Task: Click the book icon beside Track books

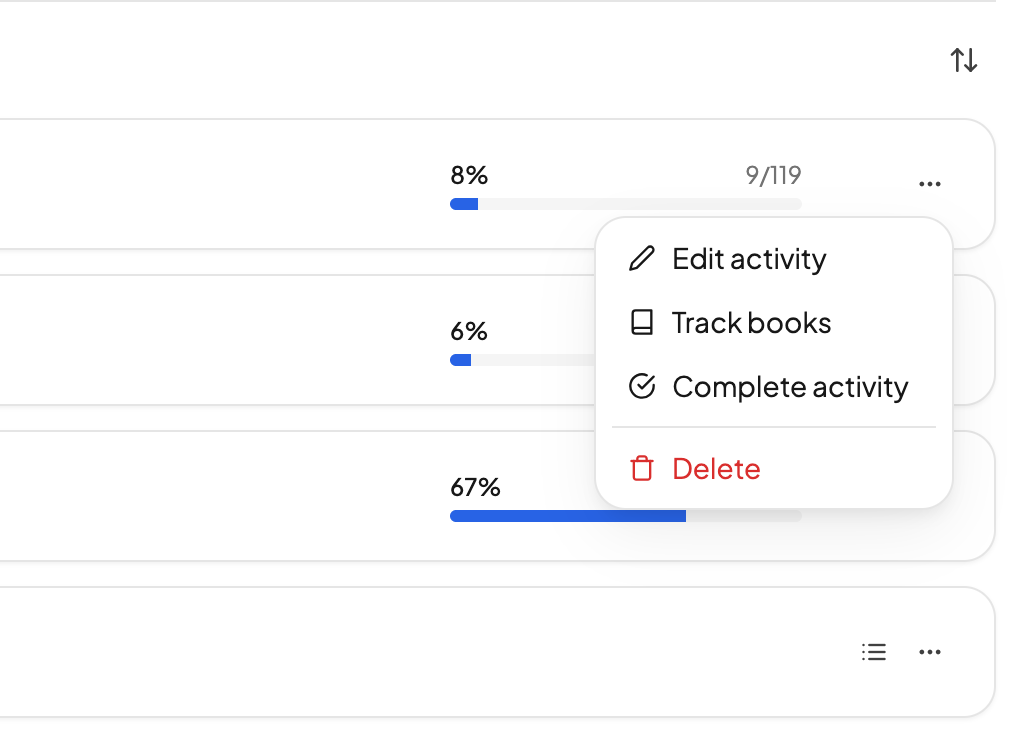Action: (x=642, y=323)
